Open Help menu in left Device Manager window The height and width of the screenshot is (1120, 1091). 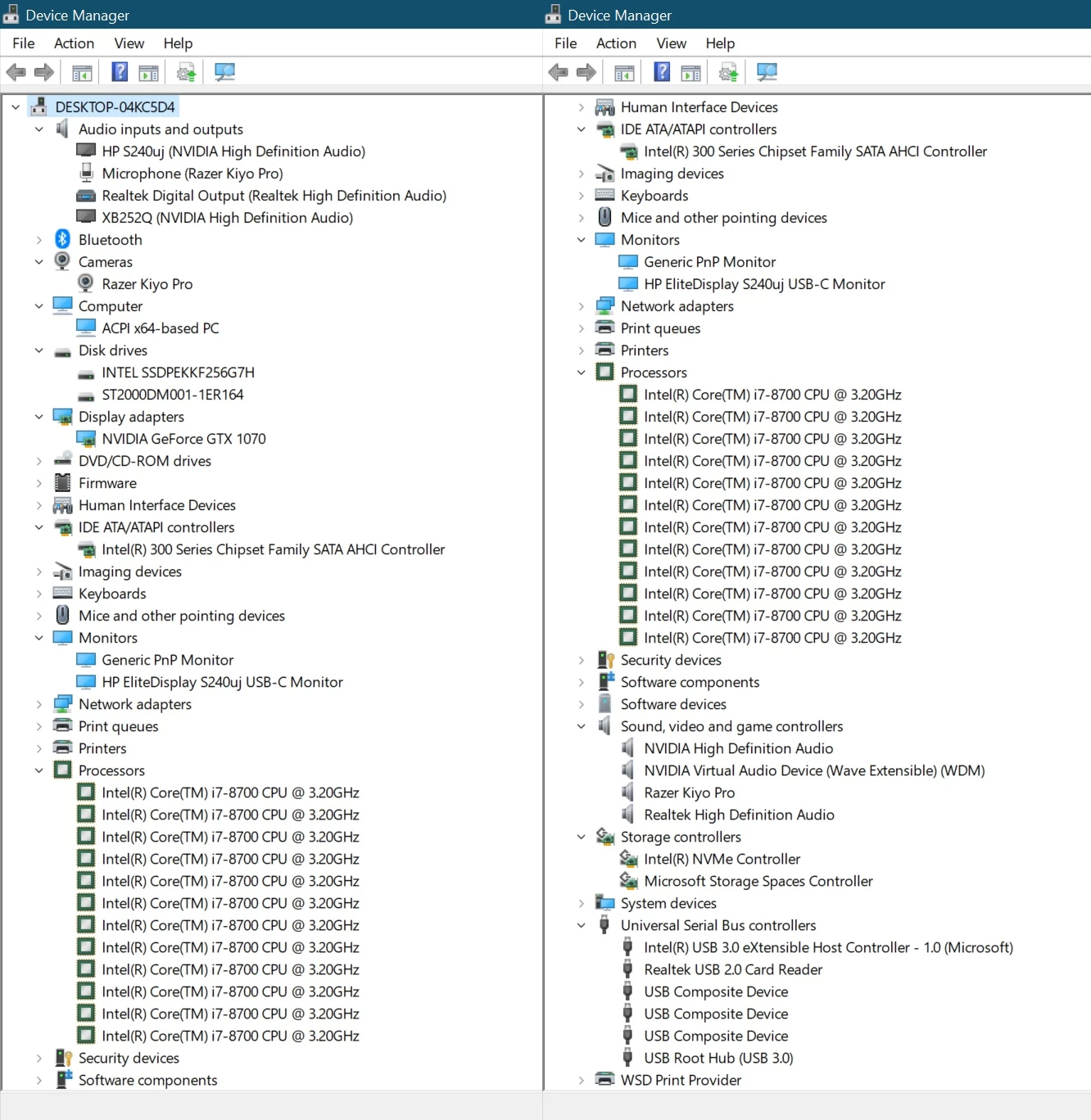(178, 43)
